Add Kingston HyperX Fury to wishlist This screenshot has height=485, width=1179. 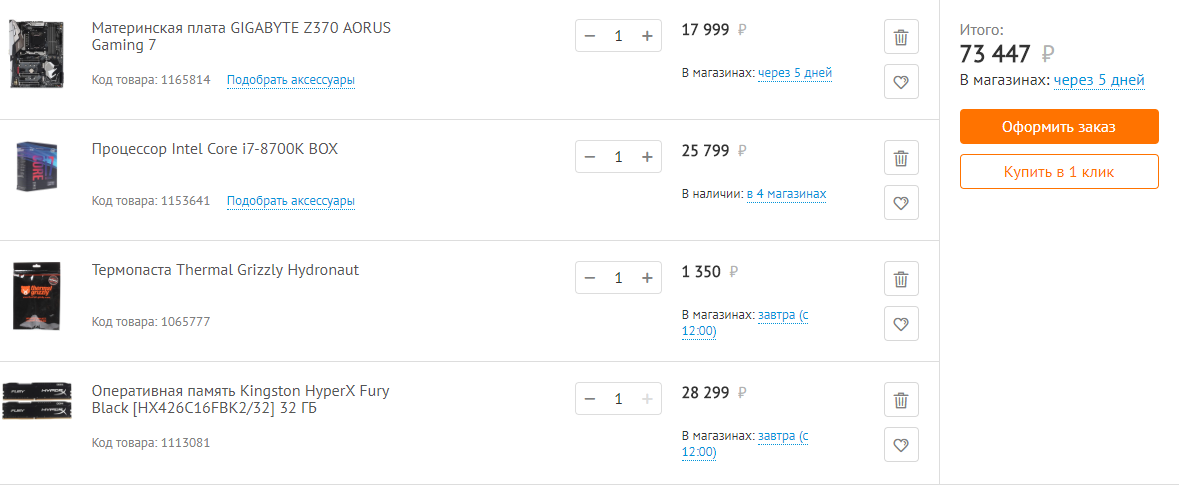[x=901, y=444]
